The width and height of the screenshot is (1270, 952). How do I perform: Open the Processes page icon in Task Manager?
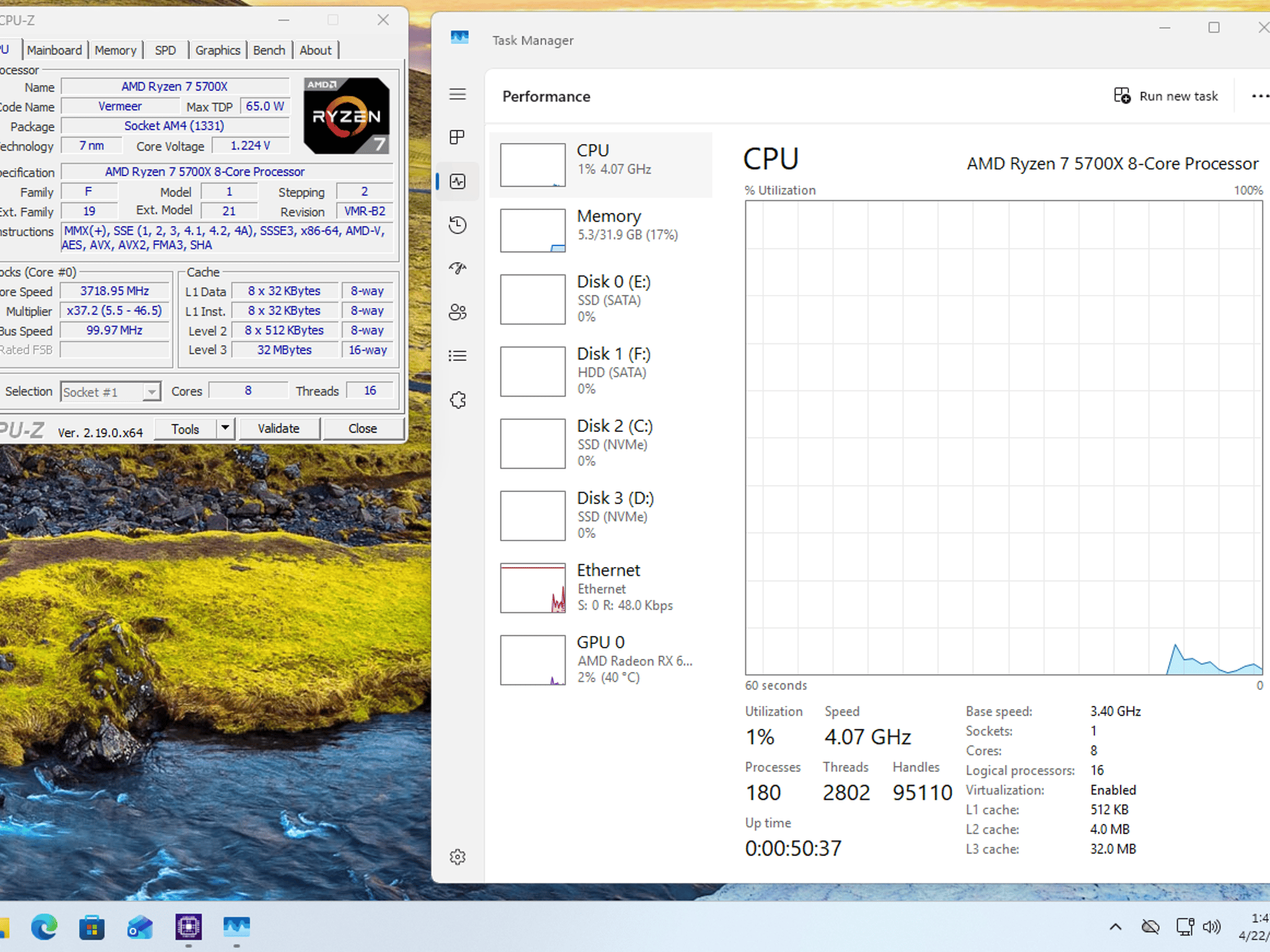(x=458, y=138)
